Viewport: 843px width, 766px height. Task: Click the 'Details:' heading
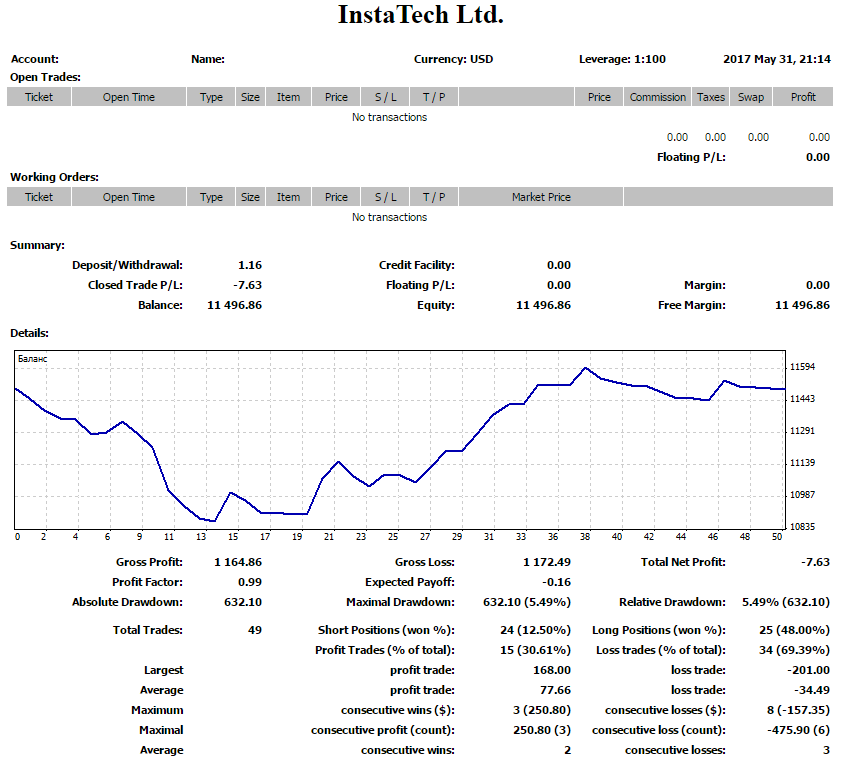pos(29,333)
